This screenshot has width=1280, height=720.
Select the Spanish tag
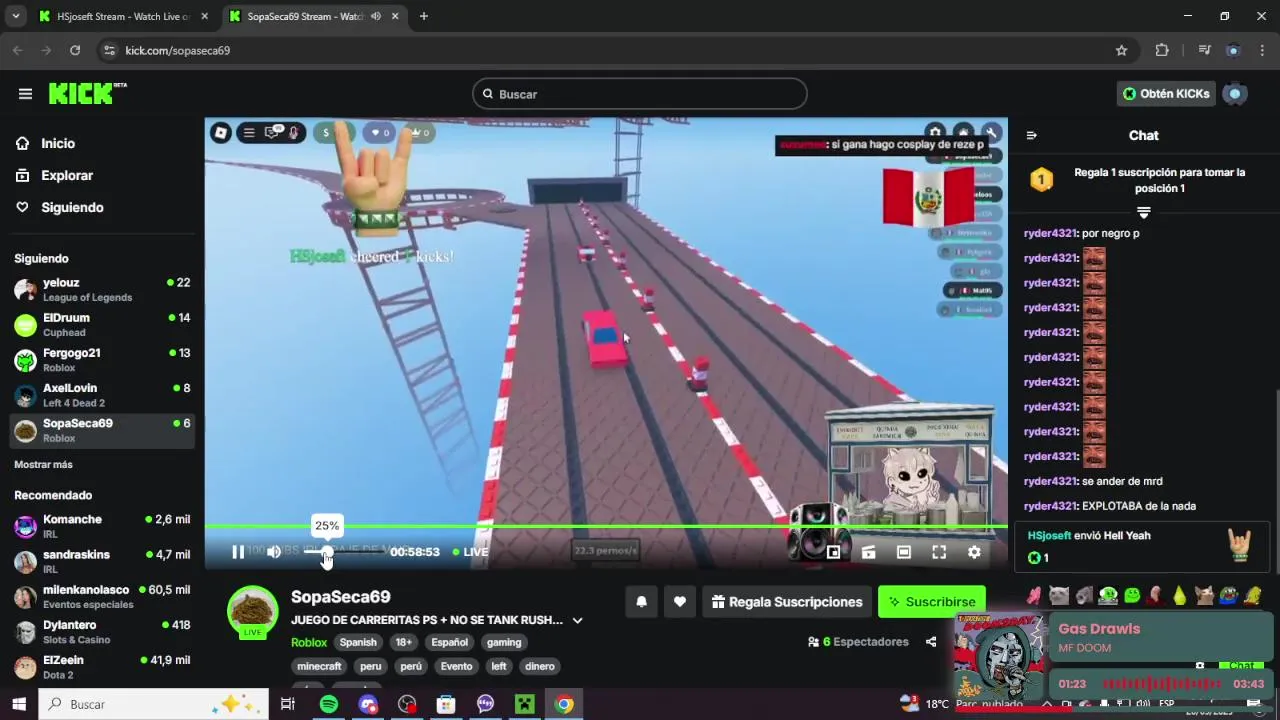pyautogui.click(x=358, y=643)
